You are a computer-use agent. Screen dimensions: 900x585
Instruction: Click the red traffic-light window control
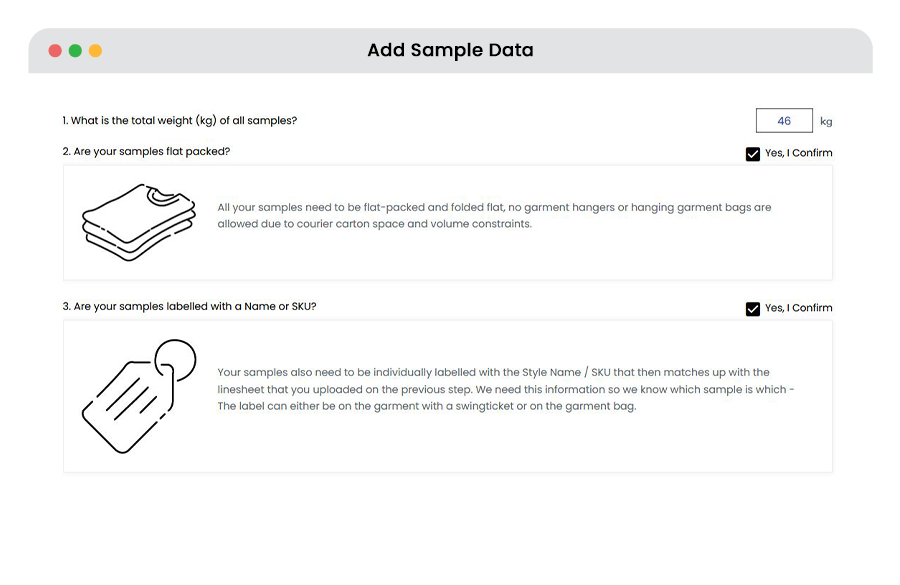pyautogui.click(x=55, y=49)
